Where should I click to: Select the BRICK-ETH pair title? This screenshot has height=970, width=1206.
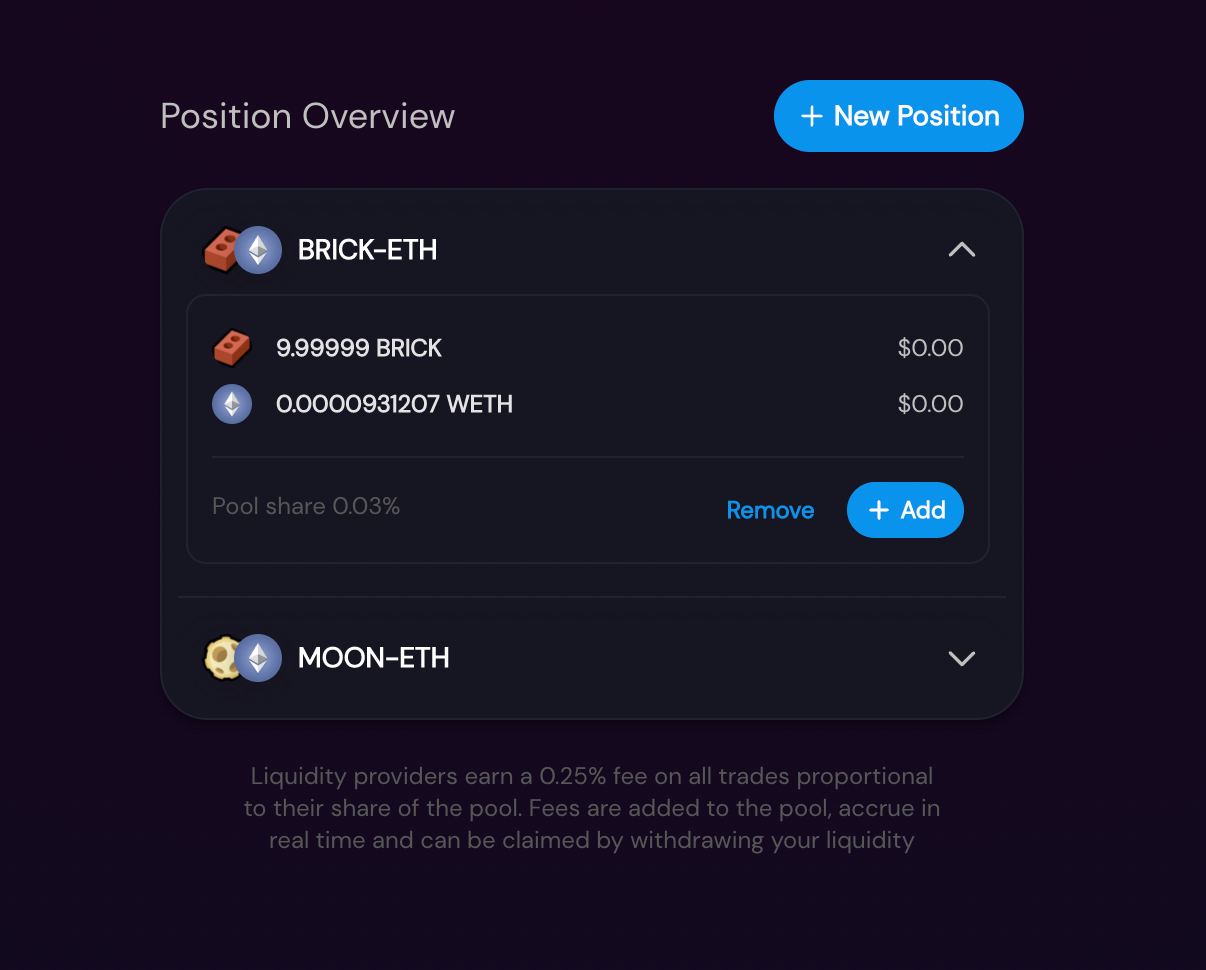pyautogui.click(x=367, y=250)
